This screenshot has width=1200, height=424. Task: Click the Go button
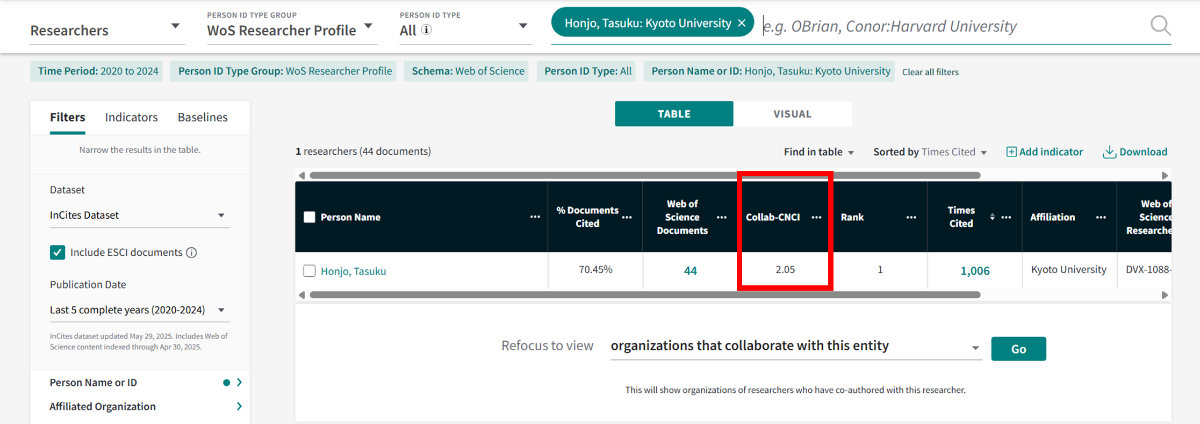tap(1018, 348)
